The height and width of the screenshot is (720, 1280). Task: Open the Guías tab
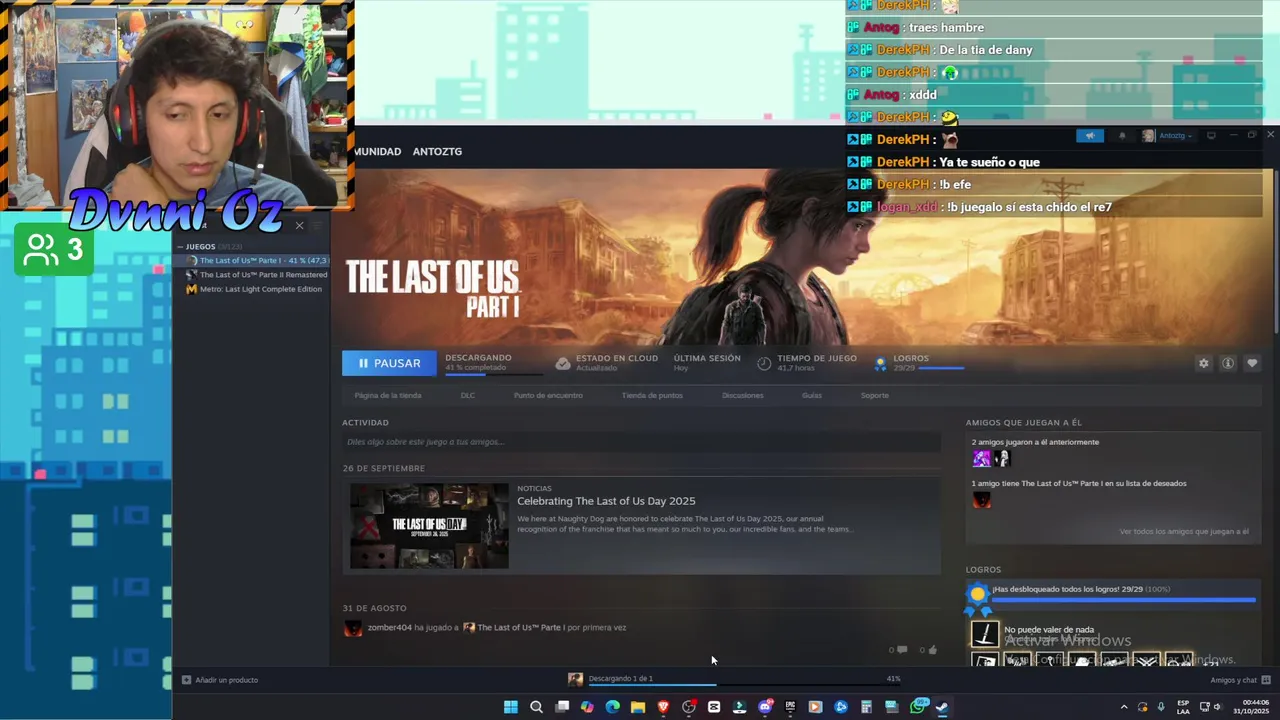pos(812,395)
